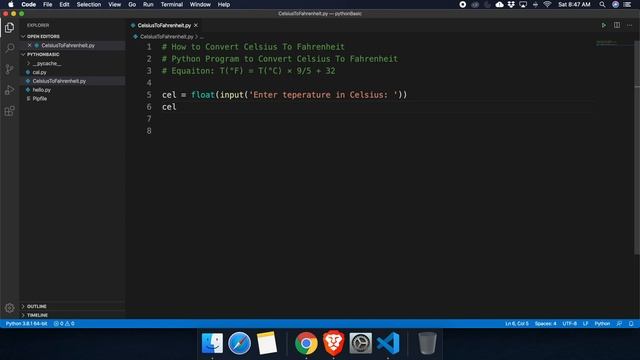Click Ln 6, Col 5 cursor position

(x=517, y=323)
